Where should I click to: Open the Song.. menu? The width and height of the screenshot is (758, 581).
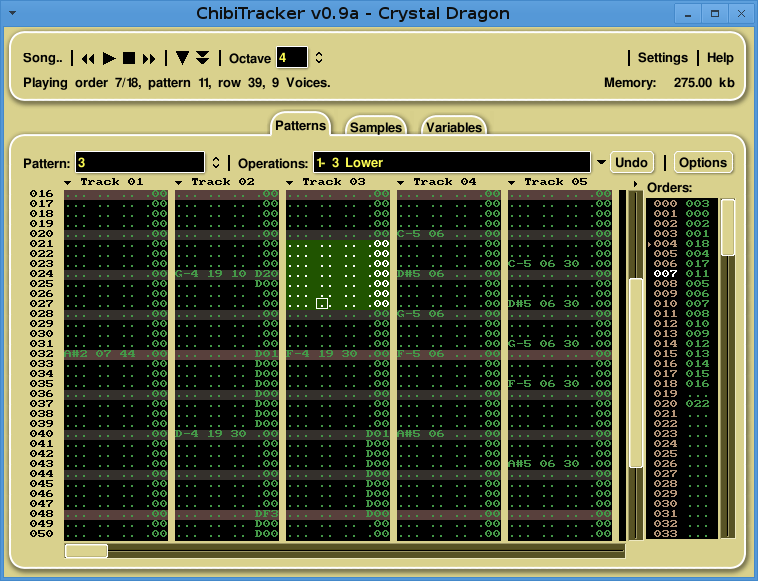[42, 58]
